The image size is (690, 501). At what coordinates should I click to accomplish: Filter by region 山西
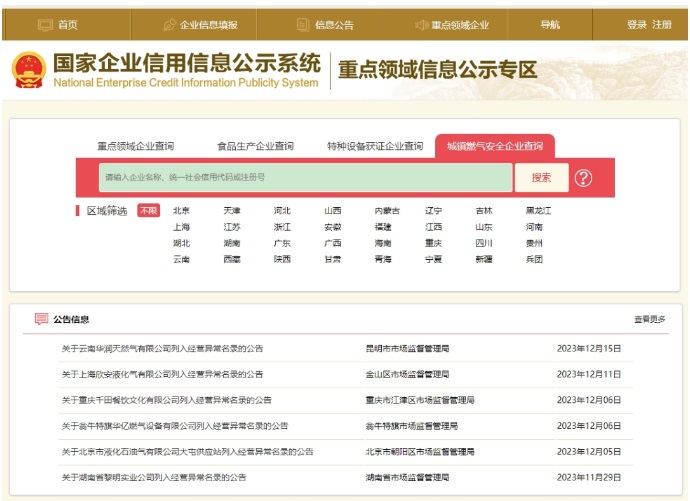[333, 211]
